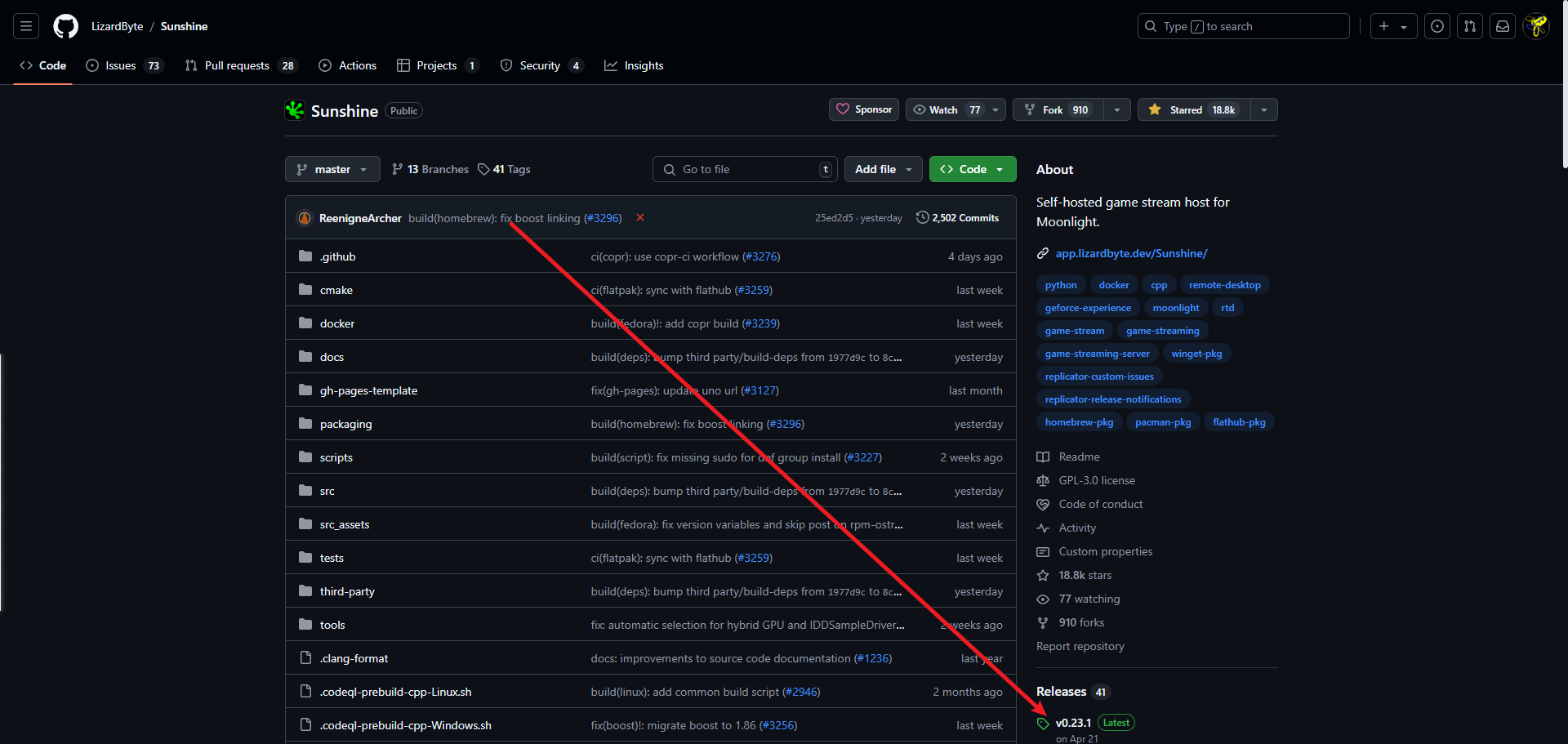Open the docker folder

point(337,323)
